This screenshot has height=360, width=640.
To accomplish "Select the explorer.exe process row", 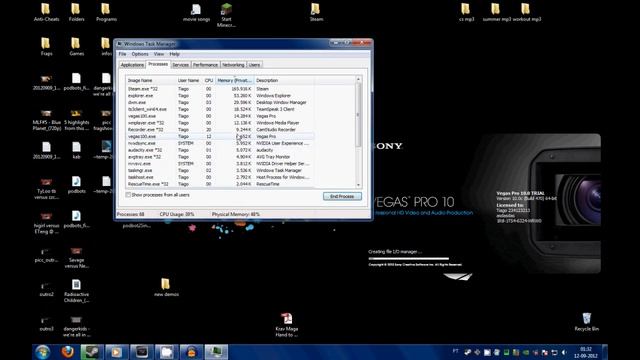I will [x=220, y=96].
